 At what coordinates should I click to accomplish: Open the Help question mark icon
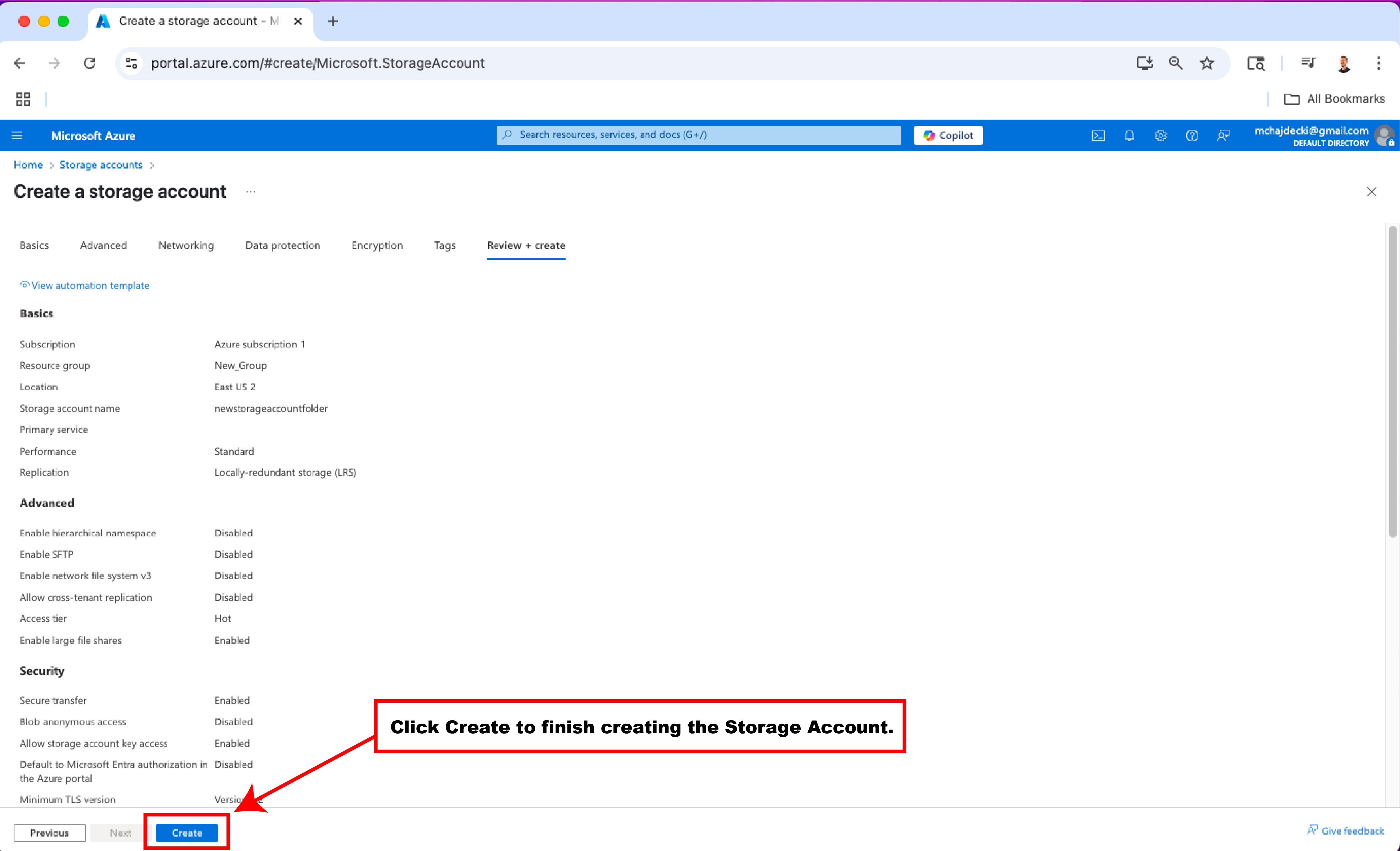click(x=1192, y=136)
